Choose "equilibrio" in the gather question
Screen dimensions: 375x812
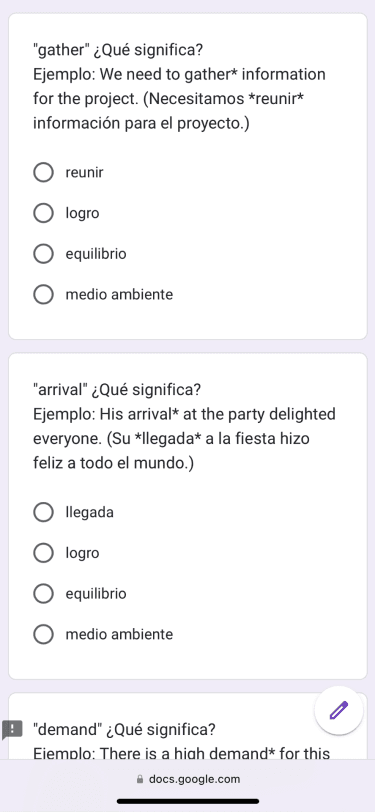[x=44, y=254]
